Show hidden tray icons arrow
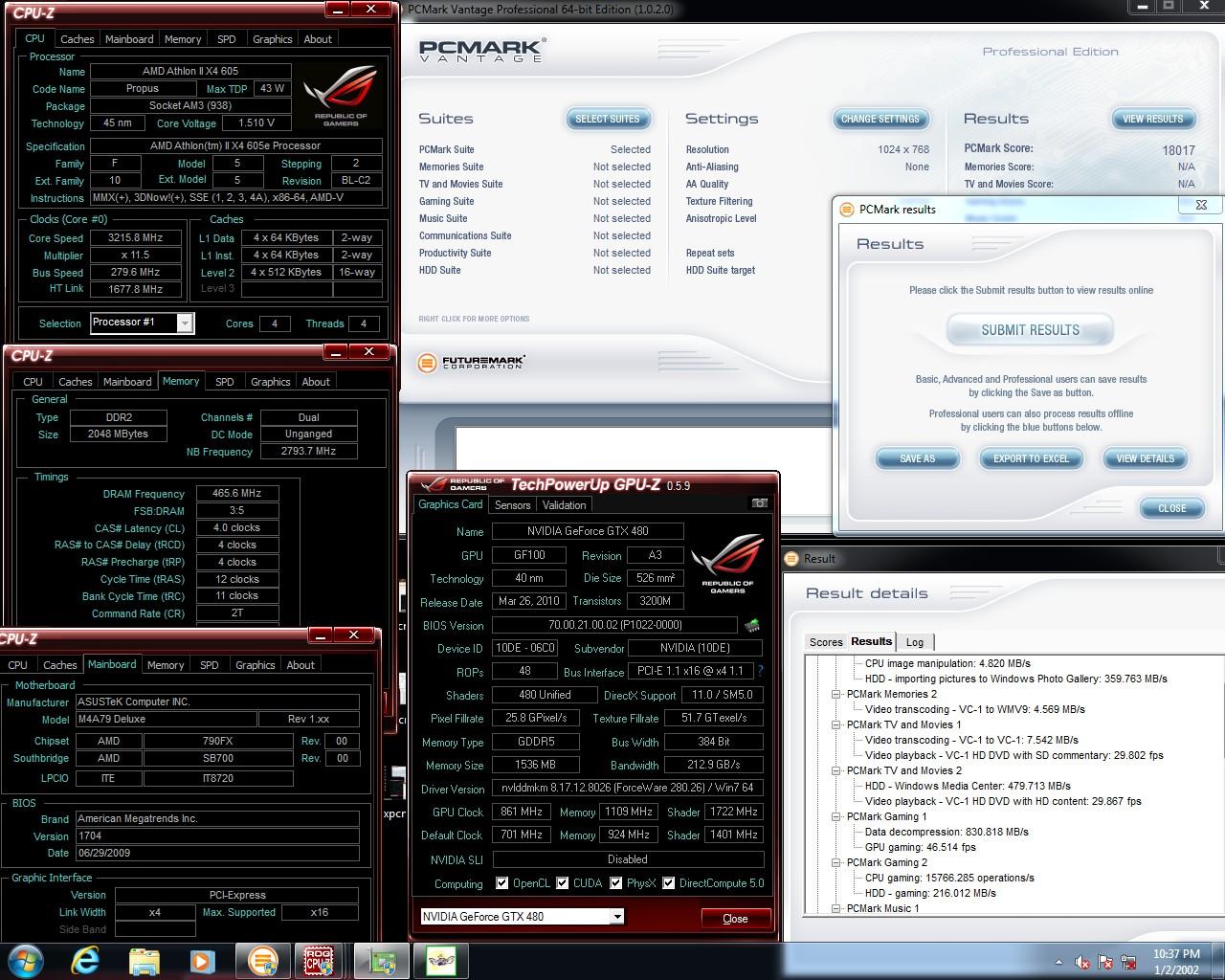Viewport: 1225px width, 980px height. 1058,962
